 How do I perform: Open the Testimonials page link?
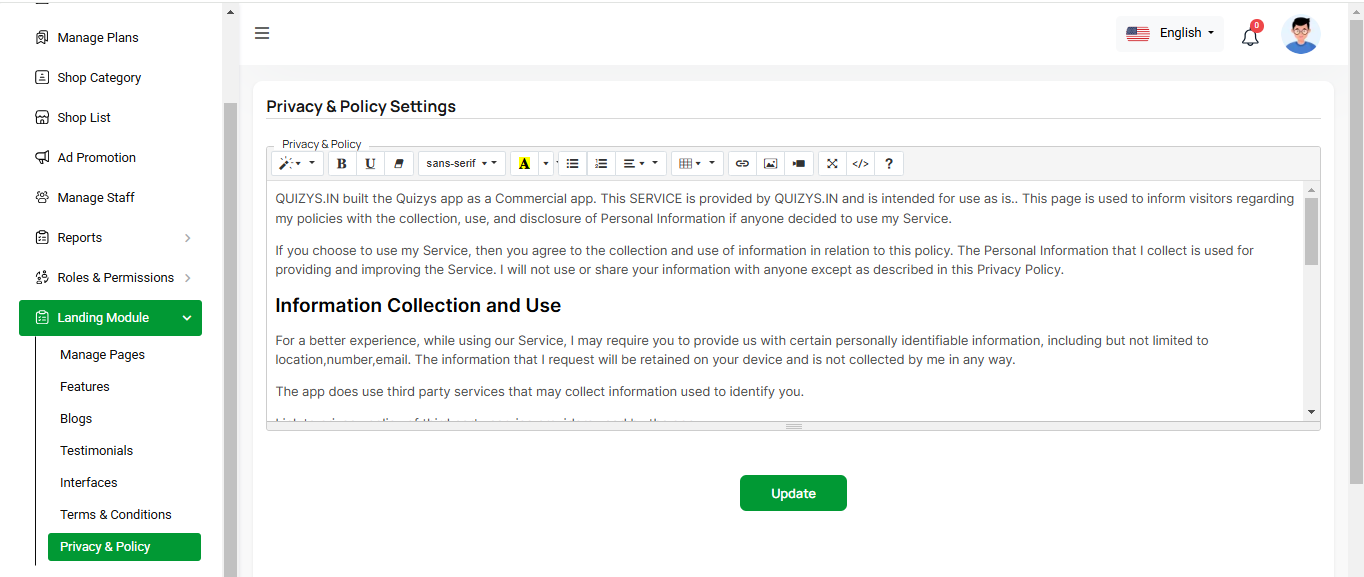pos(96,451)
